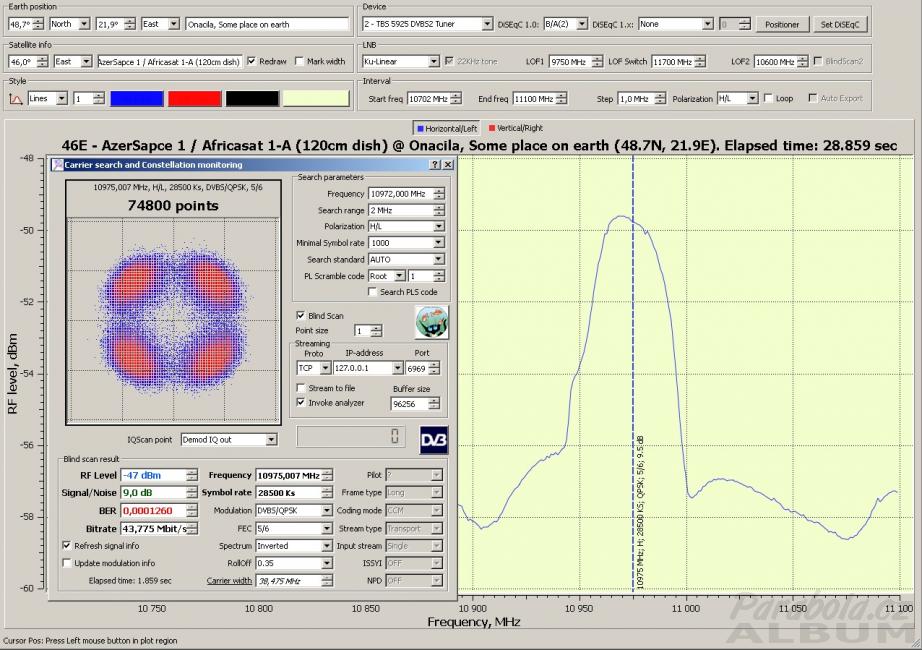Click the Start freq stepper arrows
Viewport: 922px width, 650px height.
click(456, 99)
